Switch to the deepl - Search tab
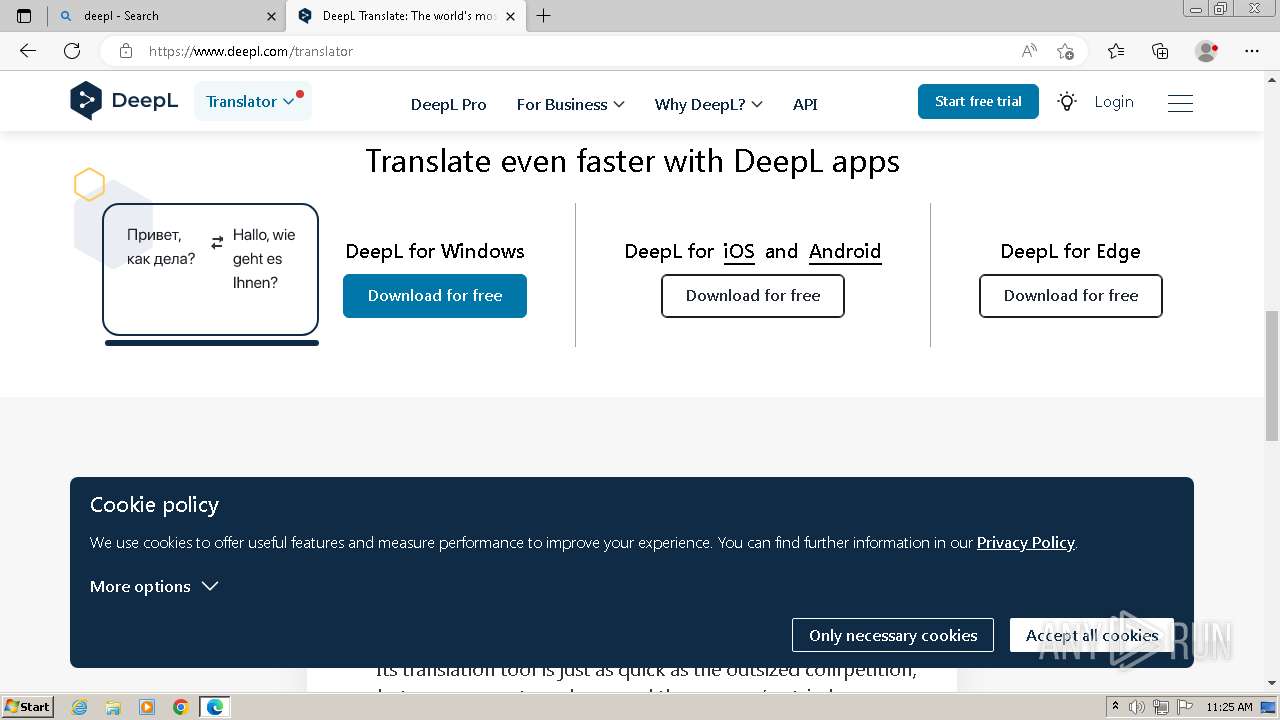The width and height of the screenshot is (1280, 720). (x=168, y=16)
